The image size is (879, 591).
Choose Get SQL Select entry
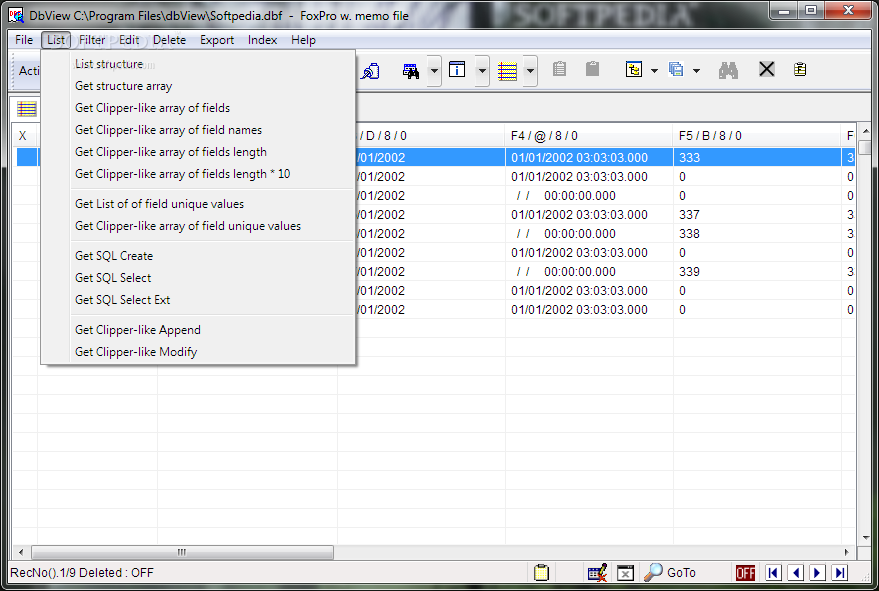tap(198, 278)
